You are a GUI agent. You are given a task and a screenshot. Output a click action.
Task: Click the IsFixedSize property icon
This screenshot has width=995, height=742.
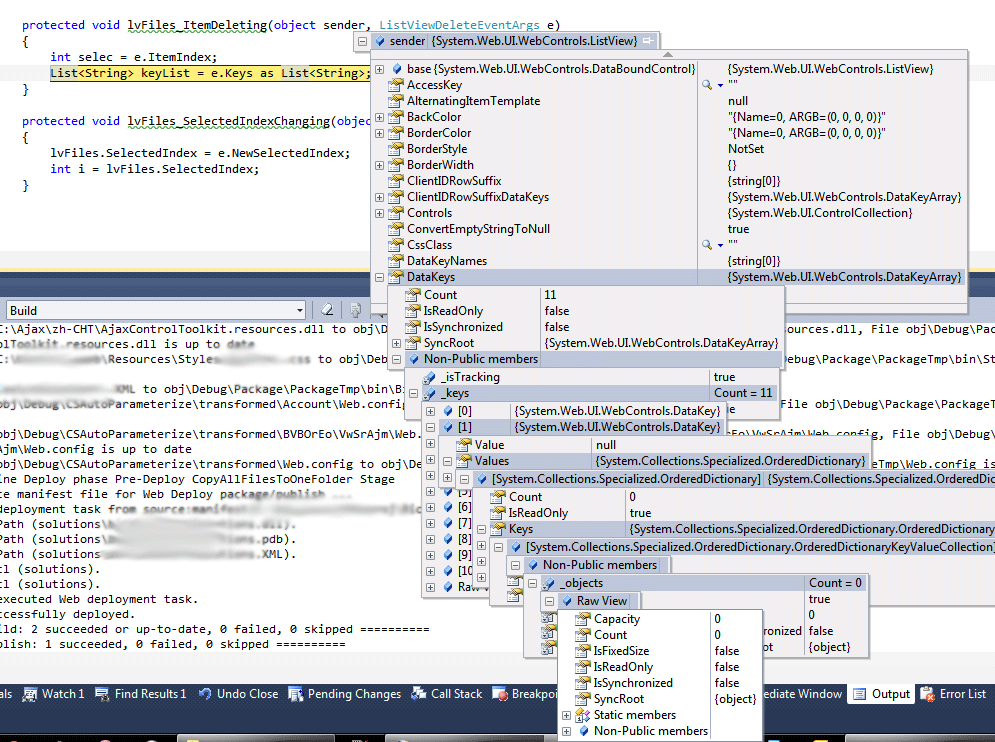pyautogui.click(x=583, y=650)
